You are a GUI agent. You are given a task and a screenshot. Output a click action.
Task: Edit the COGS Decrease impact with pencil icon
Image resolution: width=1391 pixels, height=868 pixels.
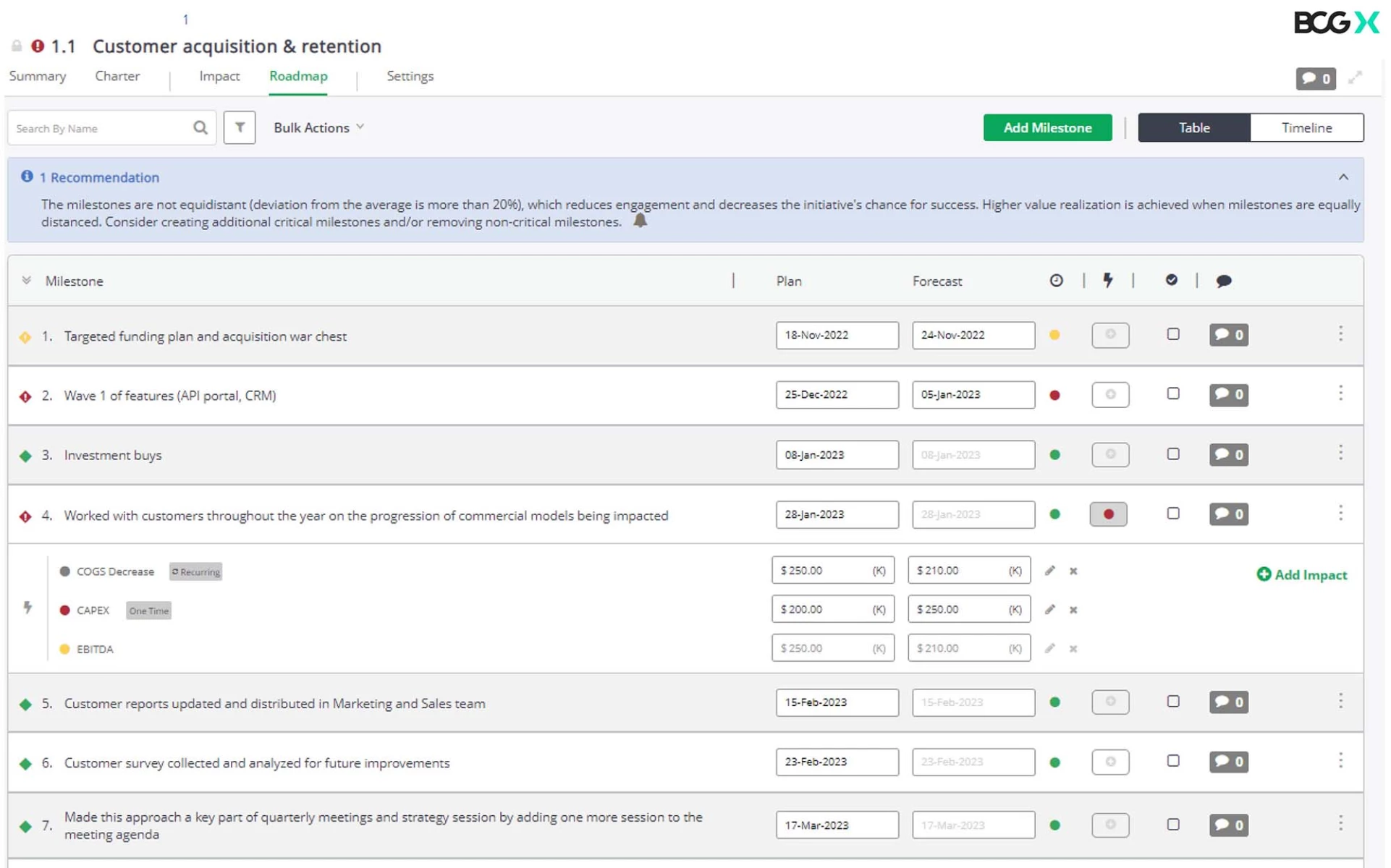(1049, 571)
